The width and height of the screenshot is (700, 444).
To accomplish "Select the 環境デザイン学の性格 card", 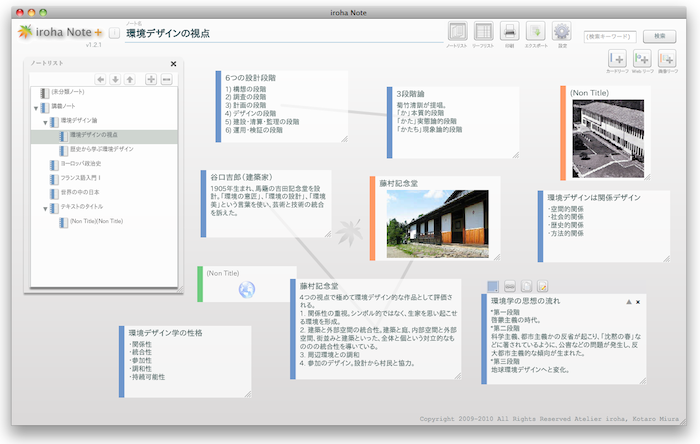I will tap(185, 361).
